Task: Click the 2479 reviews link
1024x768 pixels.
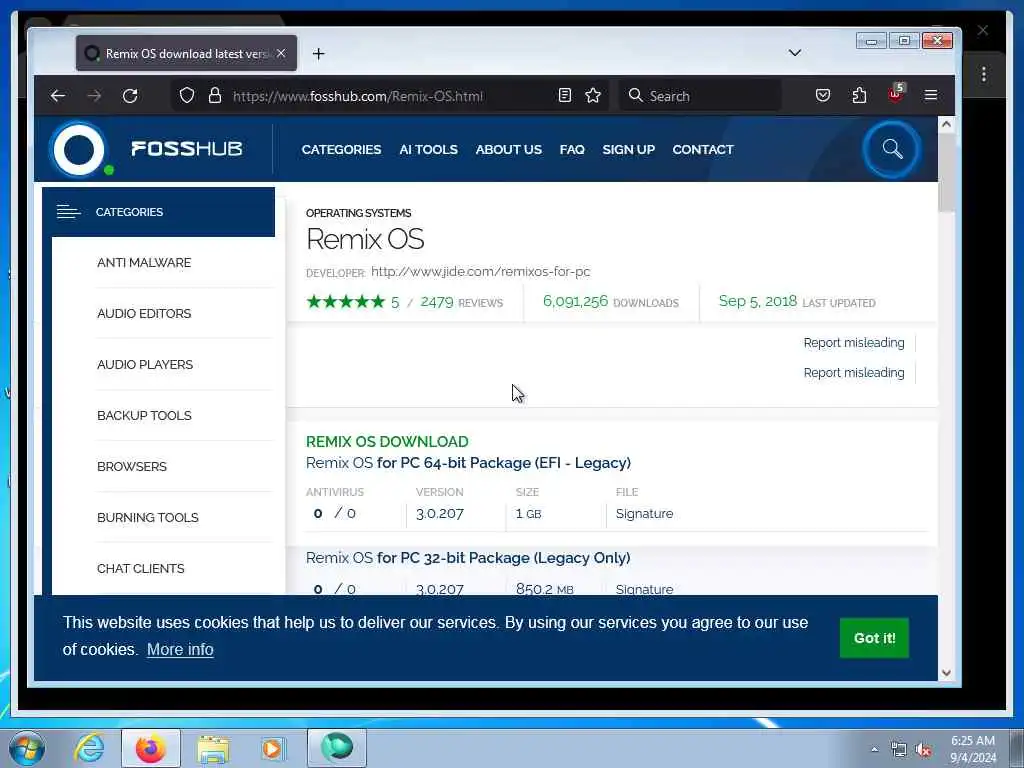Action: 461,302
